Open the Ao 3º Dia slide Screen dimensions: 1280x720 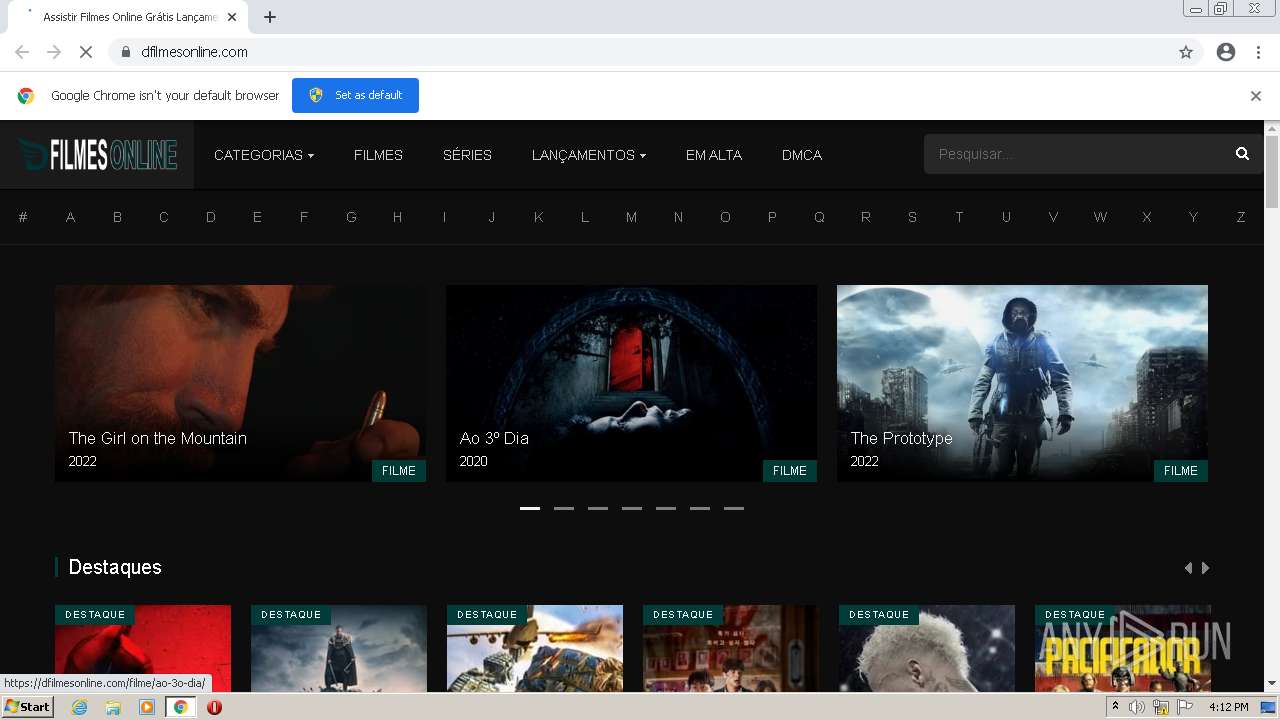tap(631, 383)
